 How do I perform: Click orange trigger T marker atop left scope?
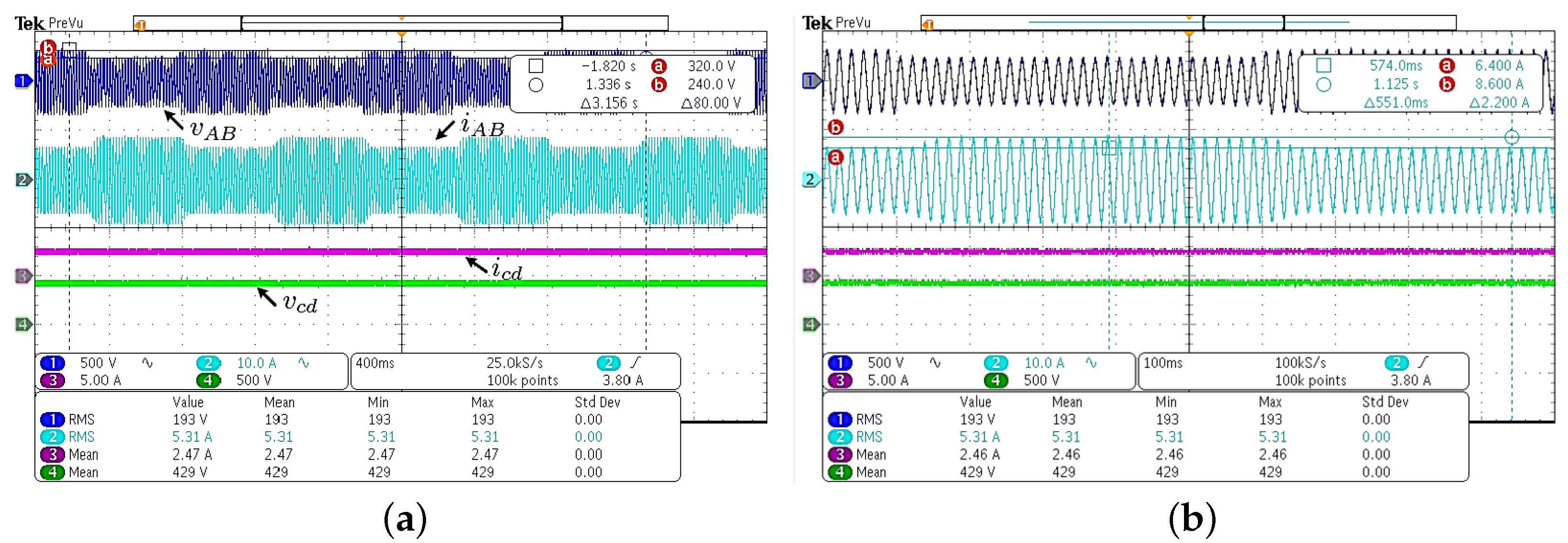click(141, 25)
